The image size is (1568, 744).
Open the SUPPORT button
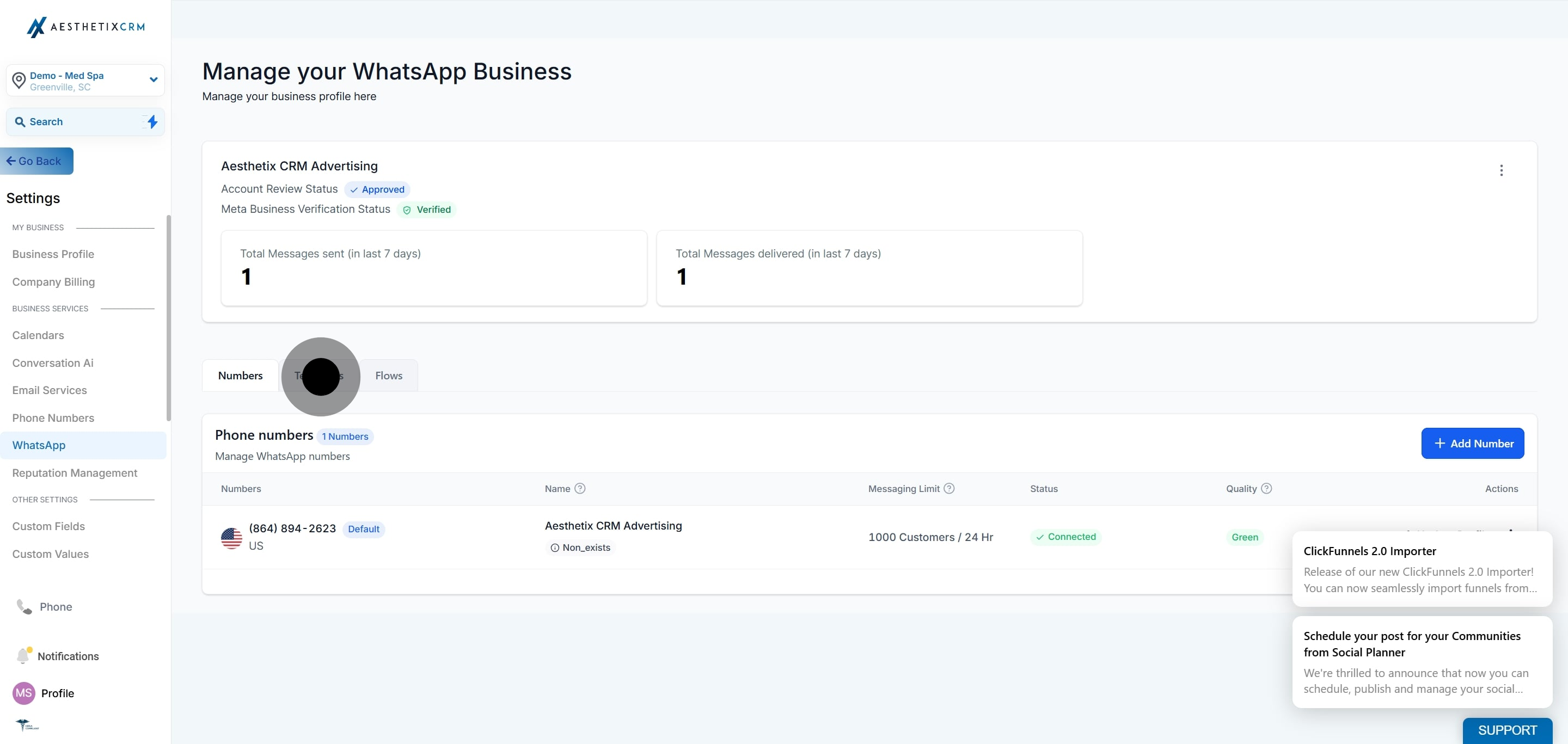[x=1506, y=730]
